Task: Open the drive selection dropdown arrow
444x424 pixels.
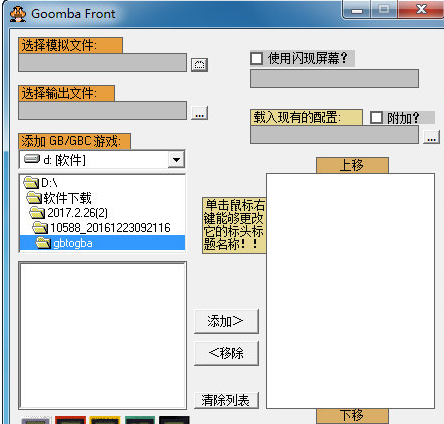Action: click(176, 160)
